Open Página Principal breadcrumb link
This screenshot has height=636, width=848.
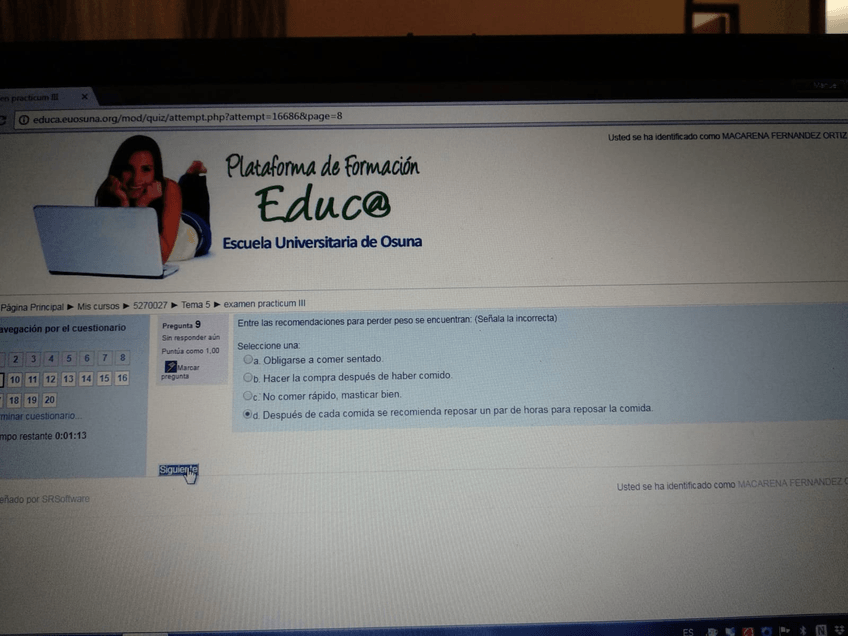point(32,307)
